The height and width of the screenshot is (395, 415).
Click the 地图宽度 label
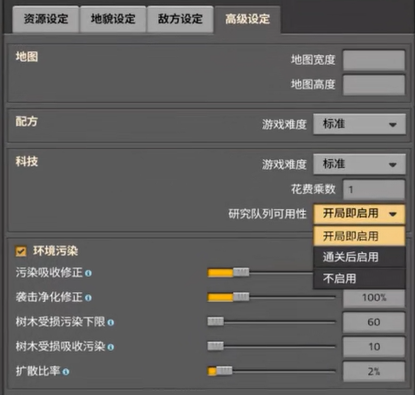click(x=313, y=60)
